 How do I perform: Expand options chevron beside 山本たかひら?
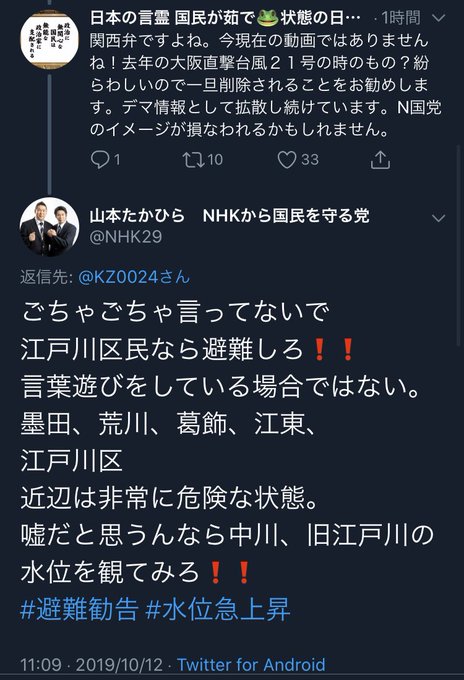(x=439, y=218)
